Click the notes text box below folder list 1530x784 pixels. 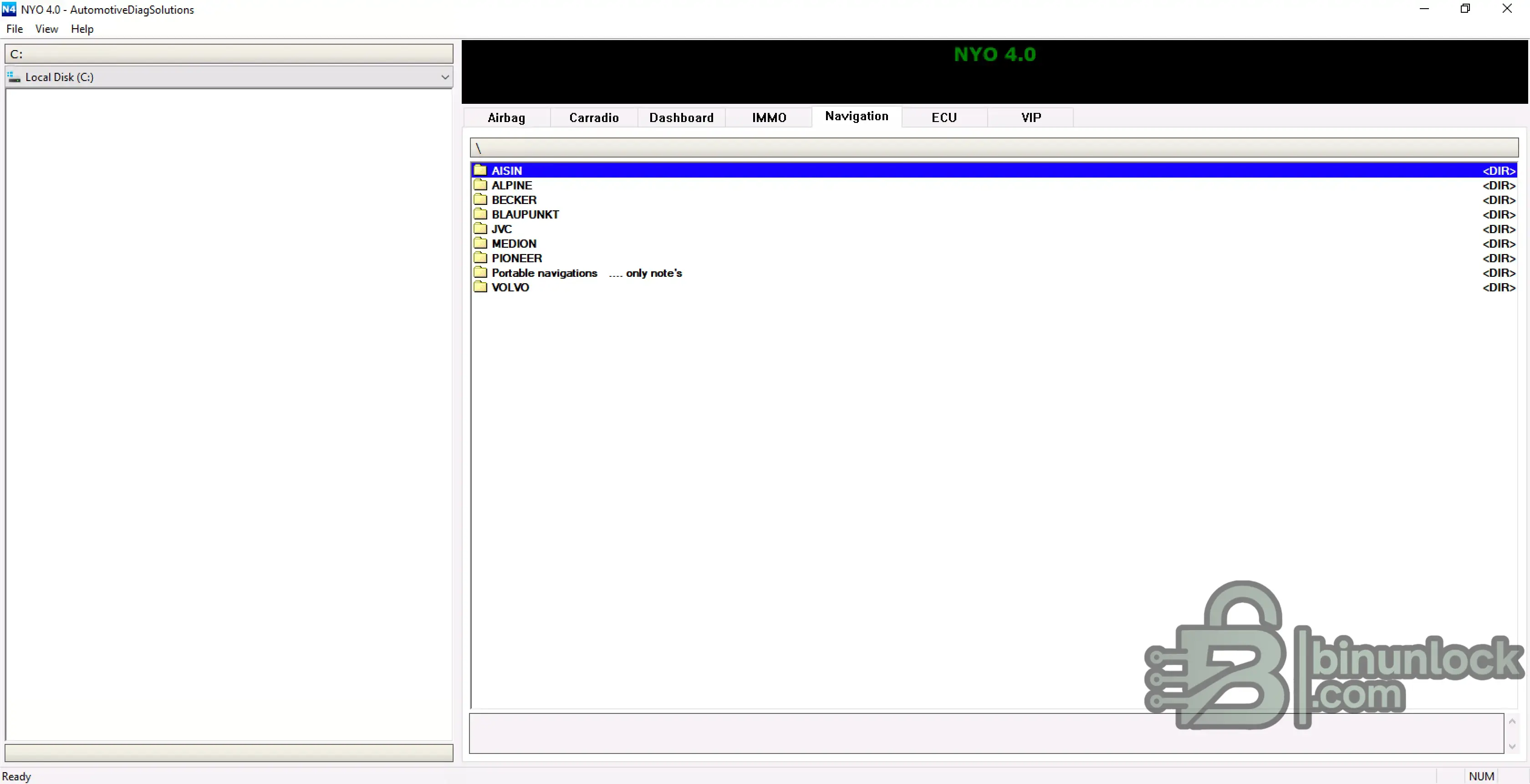pos(986,733)
